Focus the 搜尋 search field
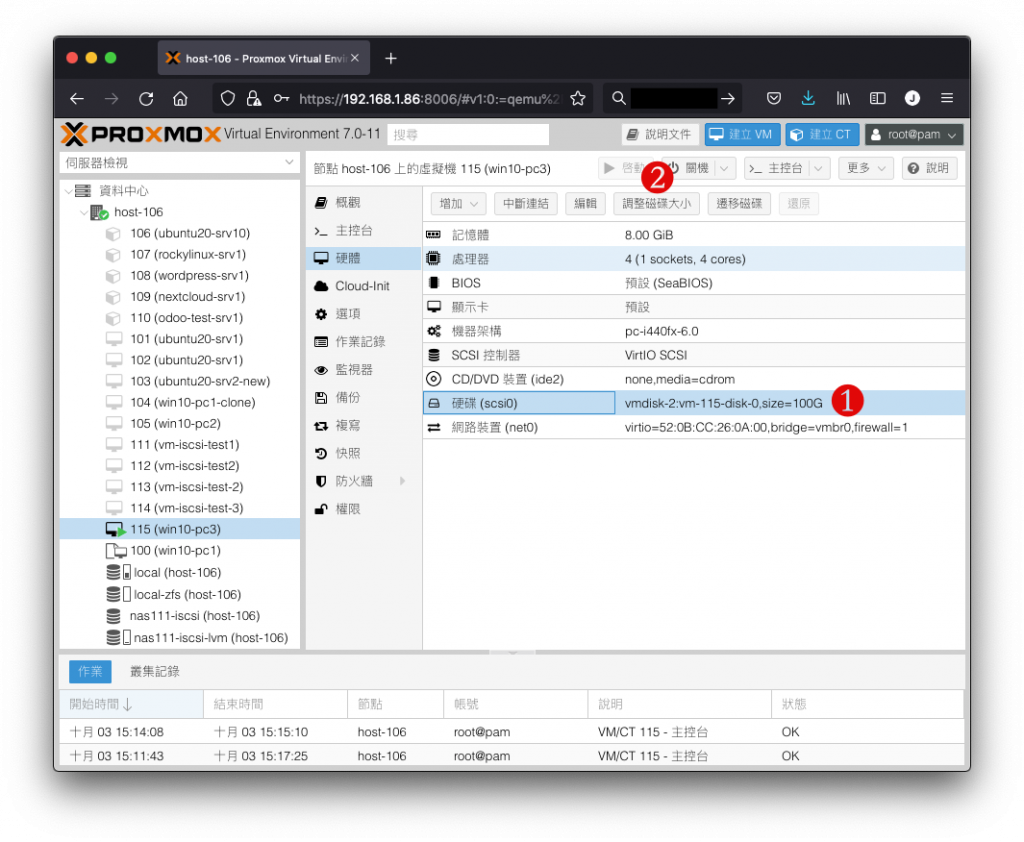Viewport: 1024px width, 842px height. pyautogui.click(x=468, y=135)
